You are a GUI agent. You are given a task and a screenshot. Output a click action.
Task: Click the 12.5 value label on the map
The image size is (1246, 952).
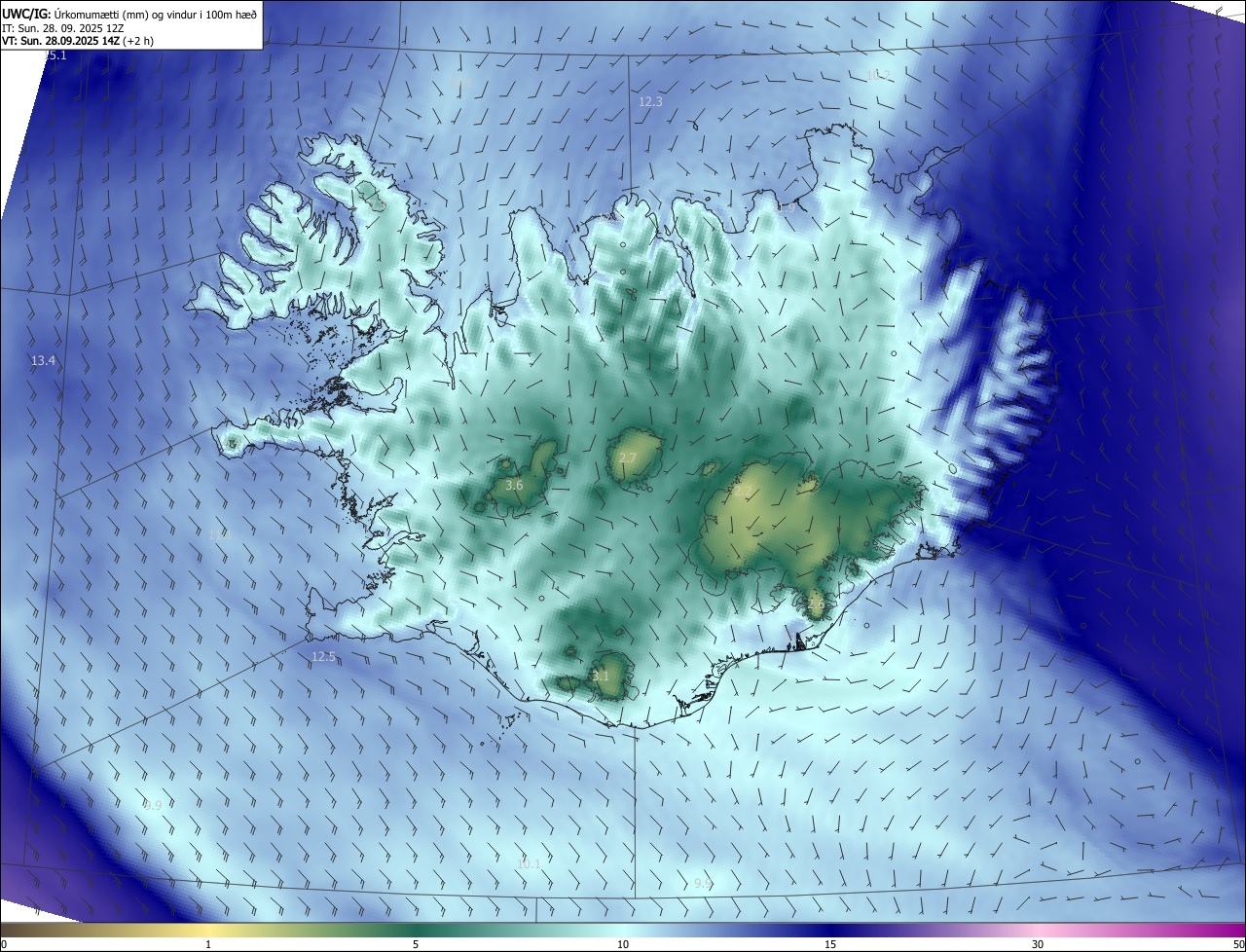(323, 657)
